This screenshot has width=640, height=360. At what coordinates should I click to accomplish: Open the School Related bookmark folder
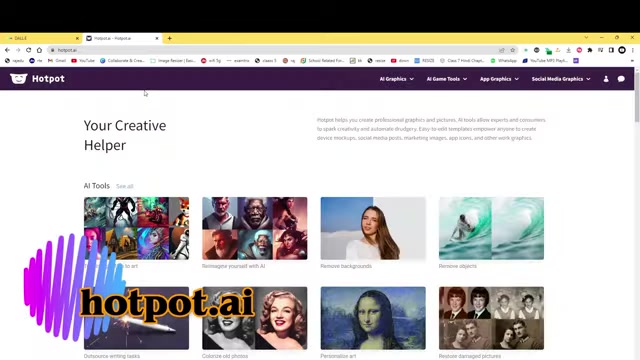tap(322, 60)
